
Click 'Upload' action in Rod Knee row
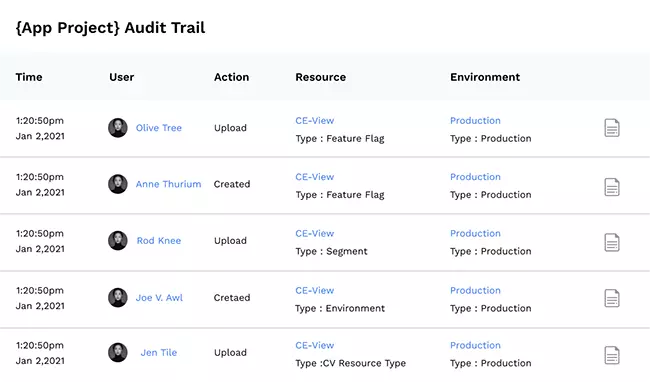[230, 241]
